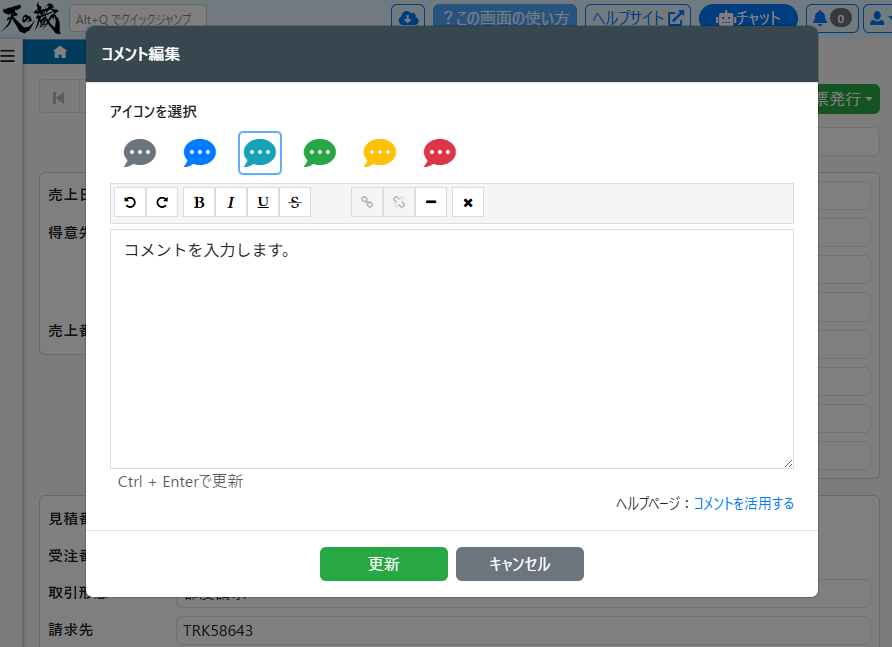The width and height of the screenshot is (892, 647).
Task: Select the red comment bubble icon
Action: (x=440, y=153)
